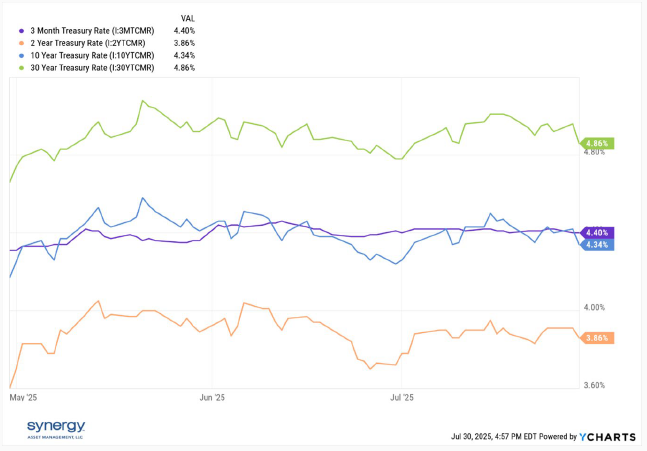Image resolution: width=647 pixels, height=451 pixels.
Task: Click the May '25 x-axis label
Action: [23, 397]
